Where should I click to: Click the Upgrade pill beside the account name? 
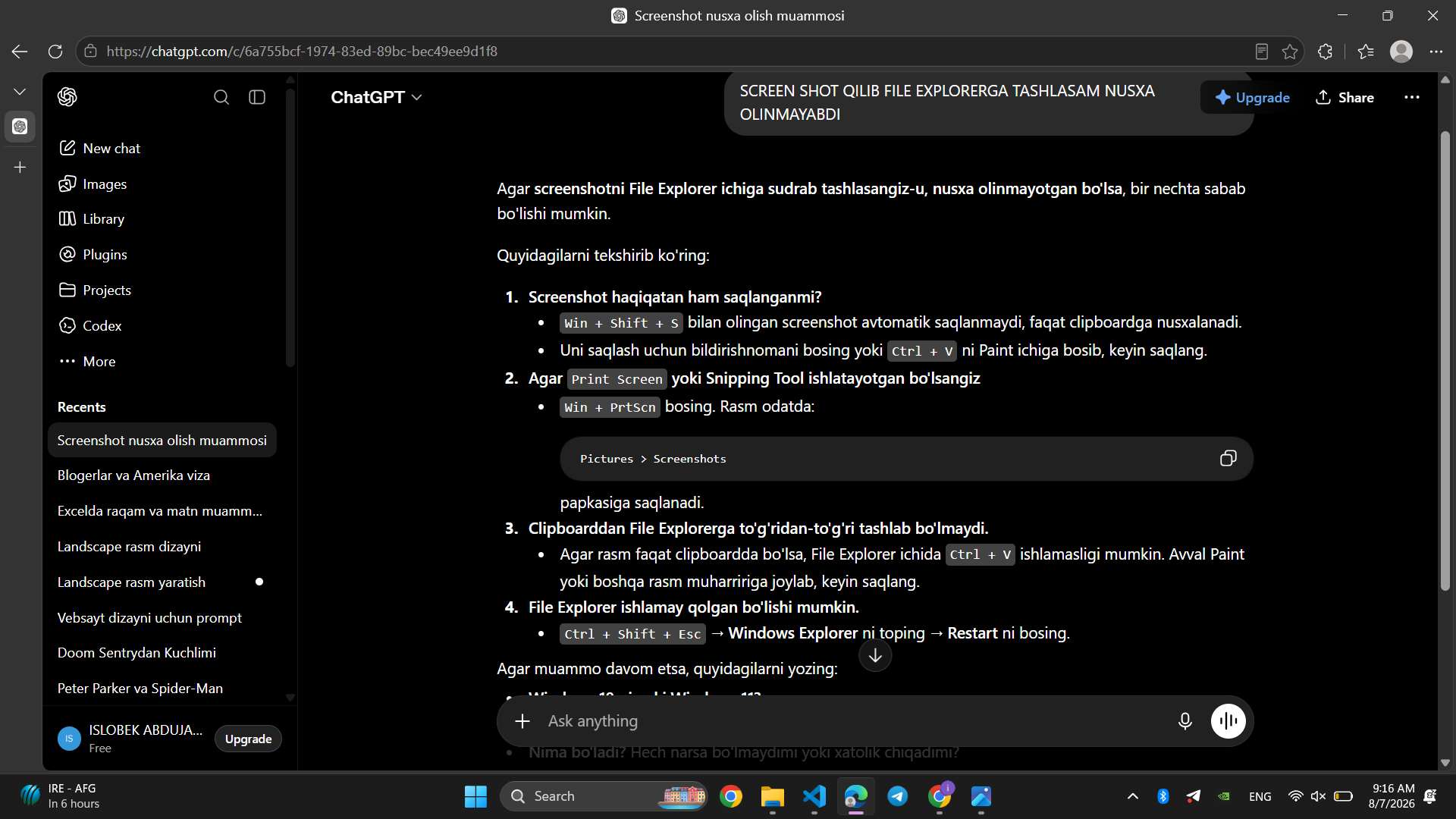[x=248, y=739]
